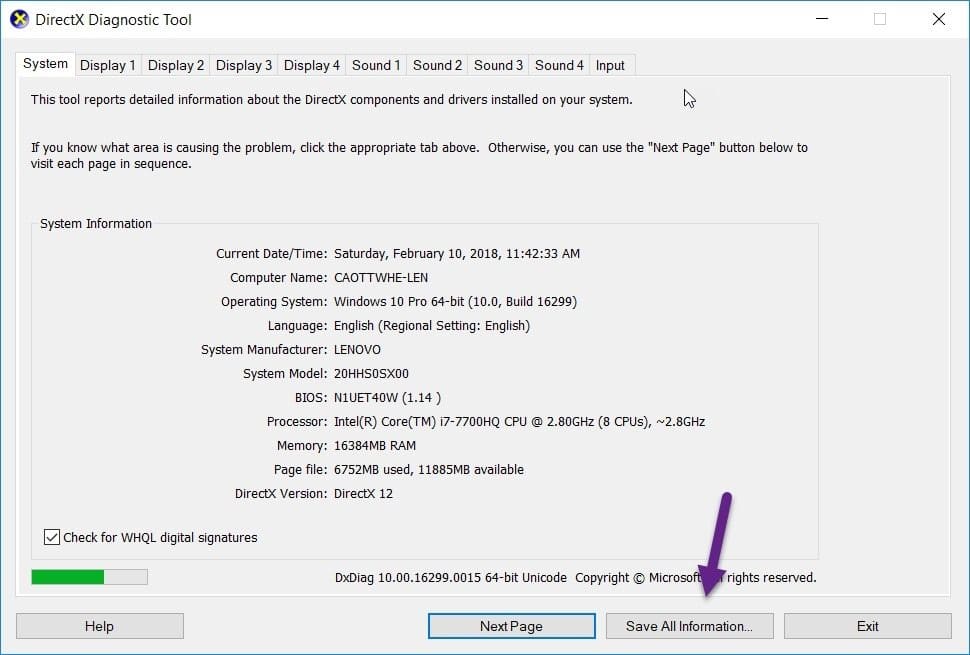Open the Display 2 tab
The height and width of the screenshot is (655, 970).
176,66
